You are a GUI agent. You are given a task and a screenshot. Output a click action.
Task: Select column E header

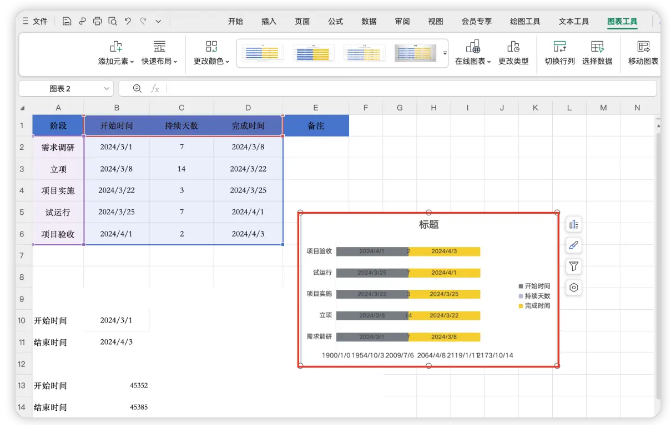(316, 108)
